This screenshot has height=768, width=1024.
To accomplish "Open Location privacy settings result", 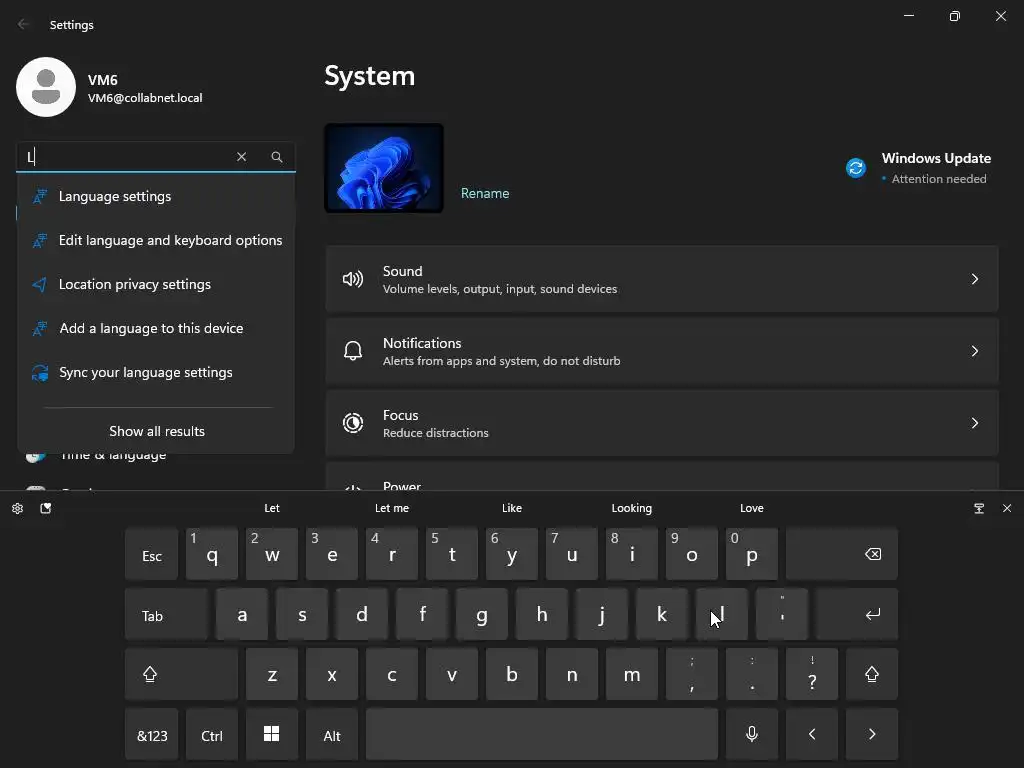I will [x=156, y=285].
